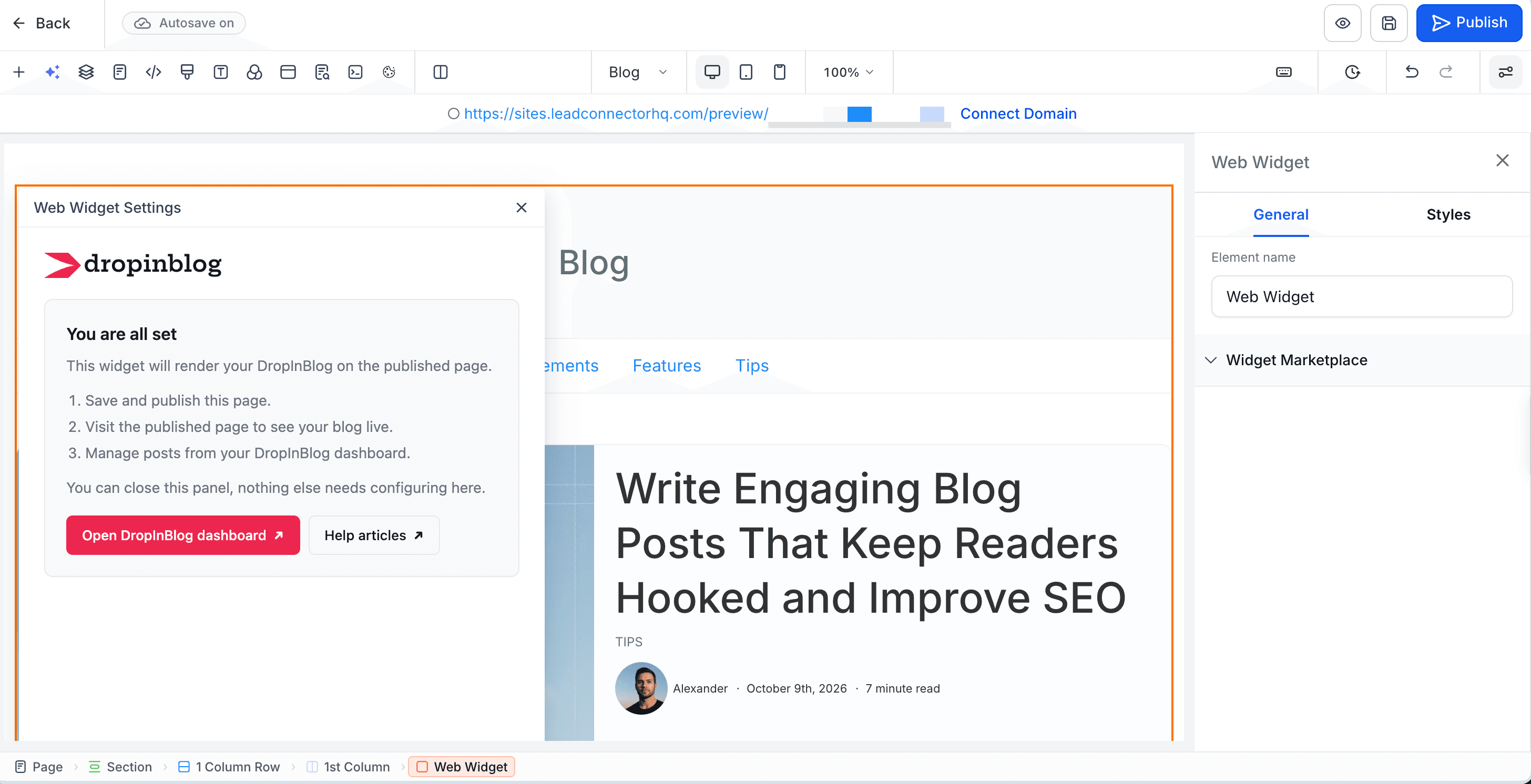
Task: Open the layers panel icon
Action: click(86, 72)
